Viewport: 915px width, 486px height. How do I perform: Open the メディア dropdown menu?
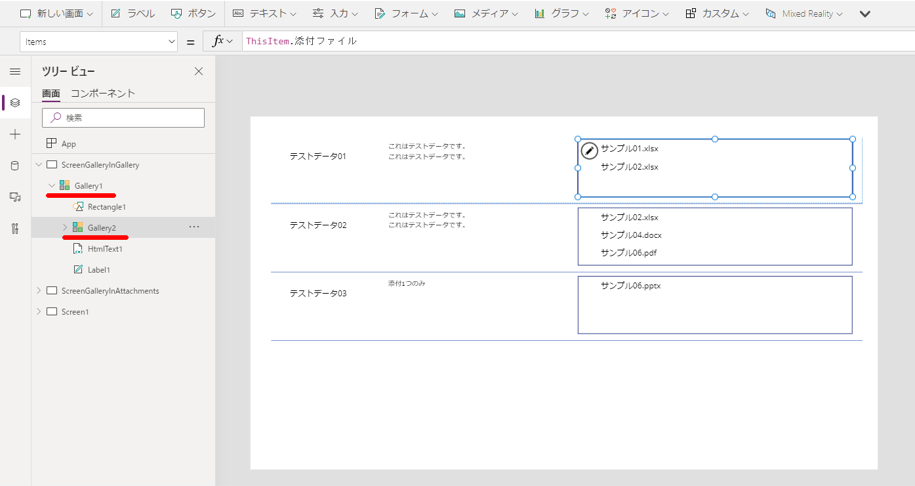pos(486,13)
